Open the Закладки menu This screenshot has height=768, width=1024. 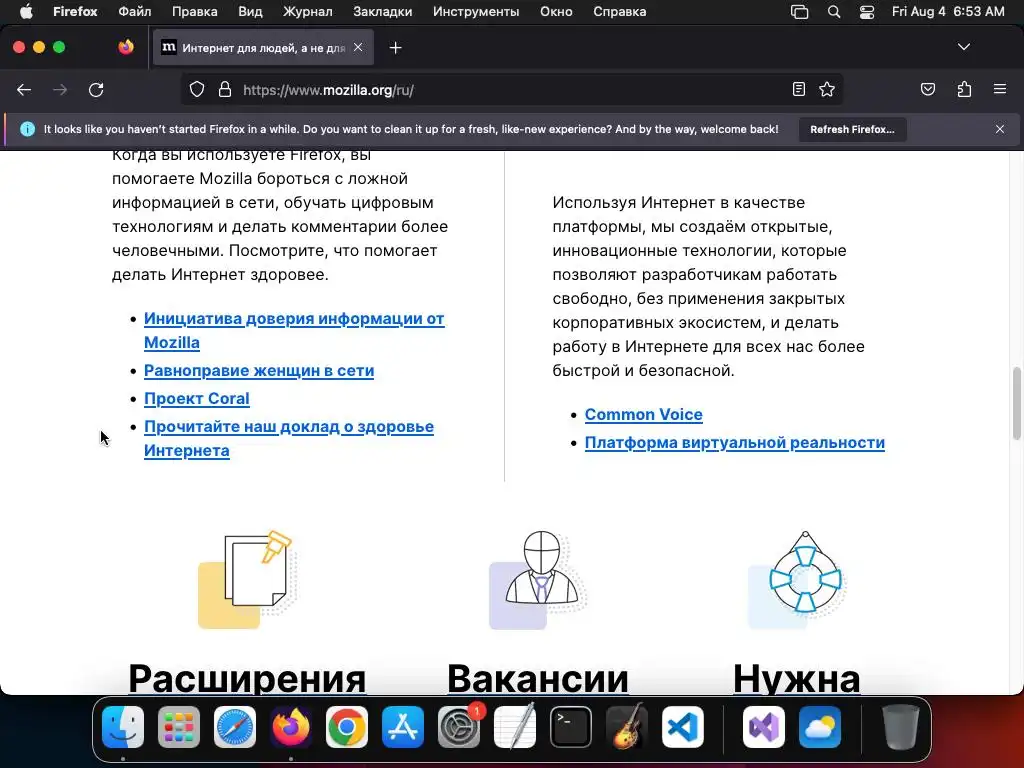pos(383,12)
